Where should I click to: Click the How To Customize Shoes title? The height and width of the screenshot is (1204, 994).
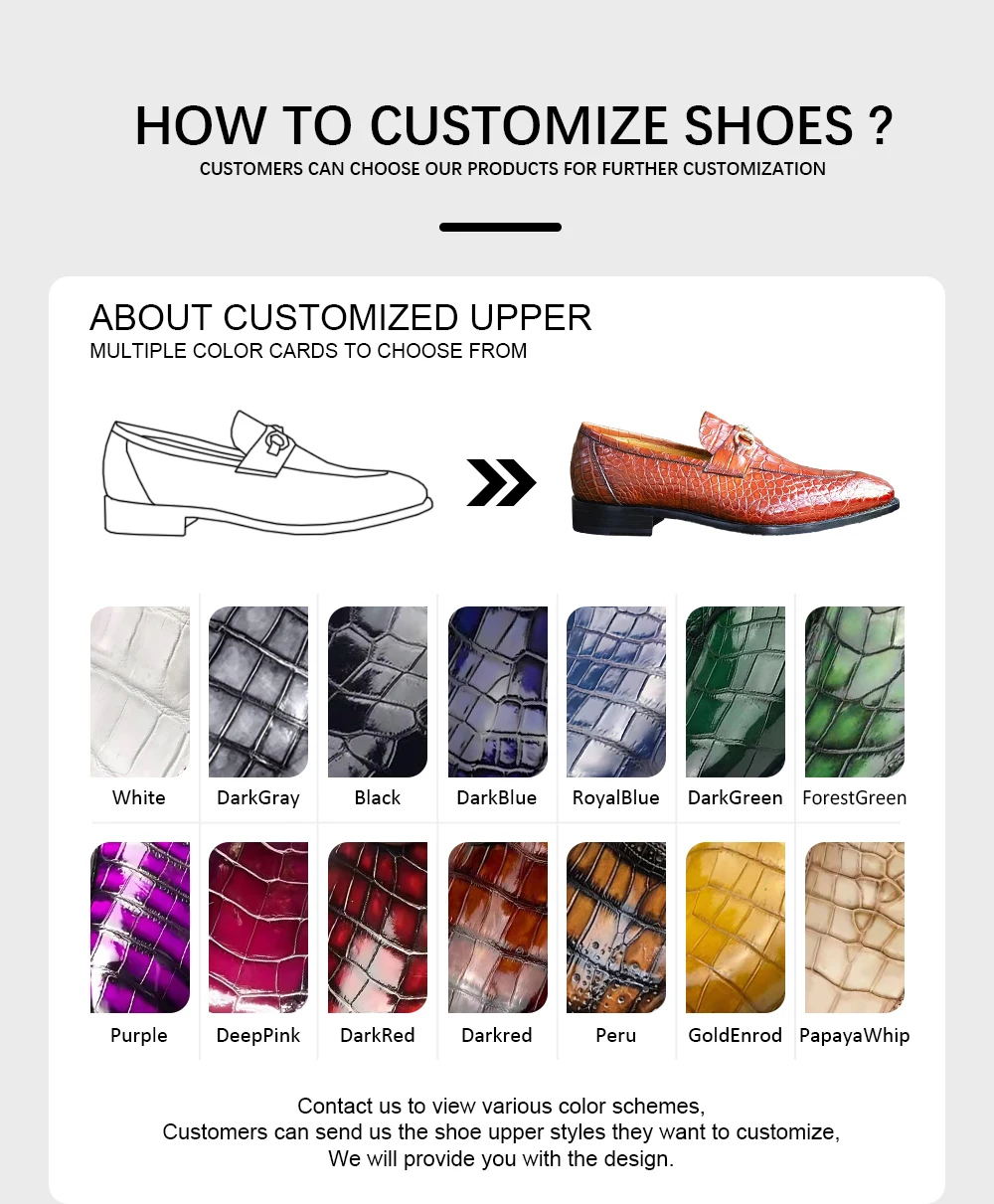click(514, 126)
